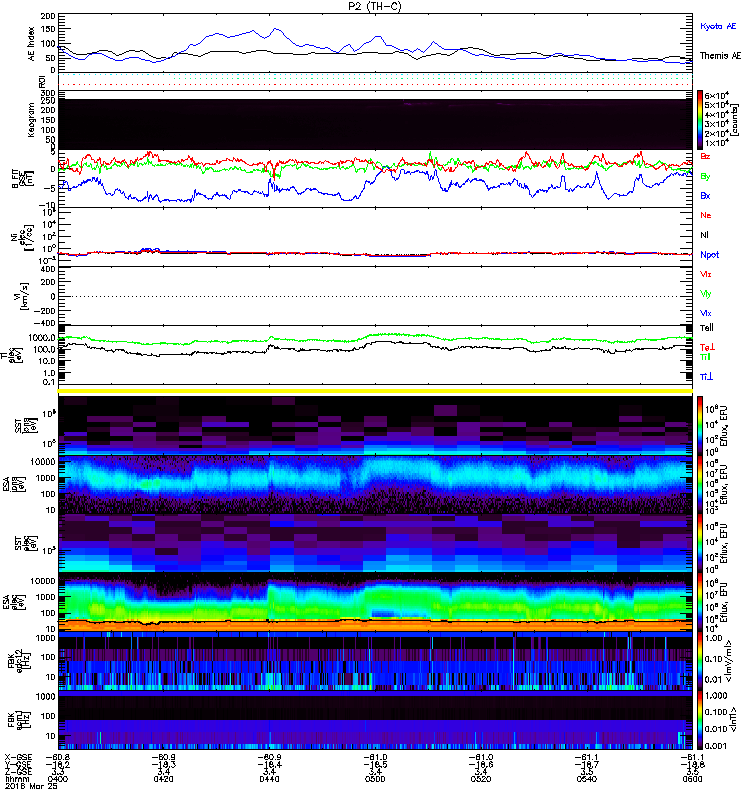
Task: Select the '6×10⁴' color bar tick label
Action: pyautogui.click(x=716, y=95)
